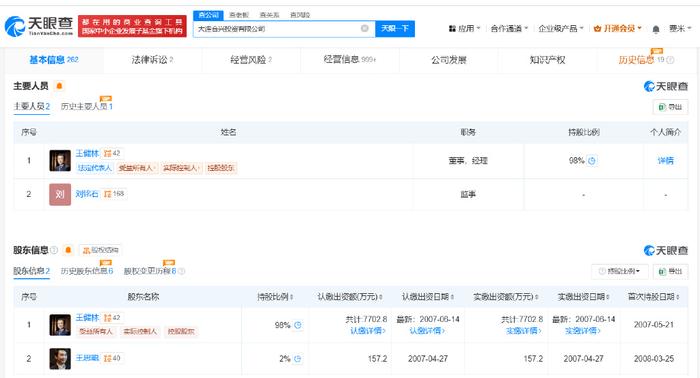Open the 持股比例 filter dropdown
The height and width of the screenshot is (378, 700).
[x=620, y=271]
